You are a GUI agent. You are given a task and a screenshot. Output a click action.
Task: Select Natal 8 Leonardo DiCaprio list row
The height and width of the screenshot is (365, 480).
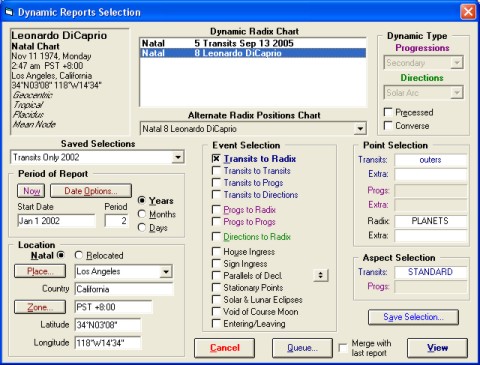[x=253, y=53]
